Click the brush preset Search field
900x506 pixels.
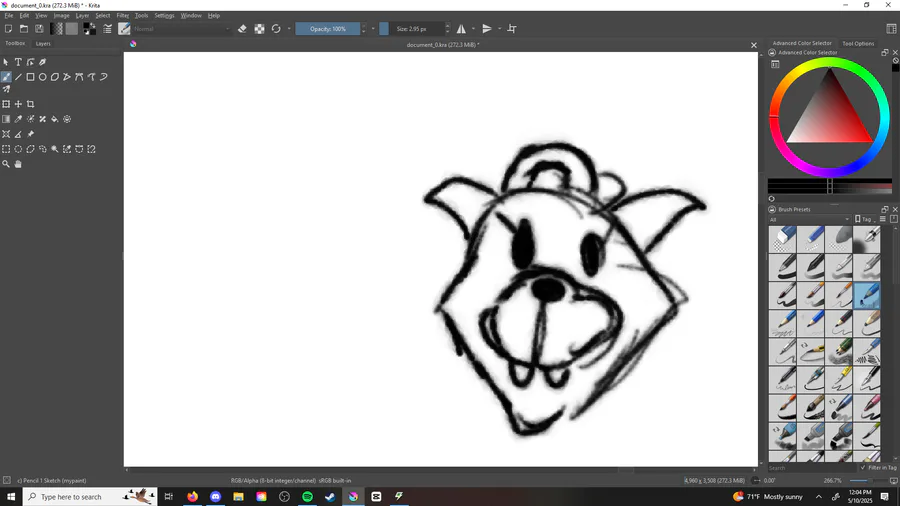(x=812, y=468)
